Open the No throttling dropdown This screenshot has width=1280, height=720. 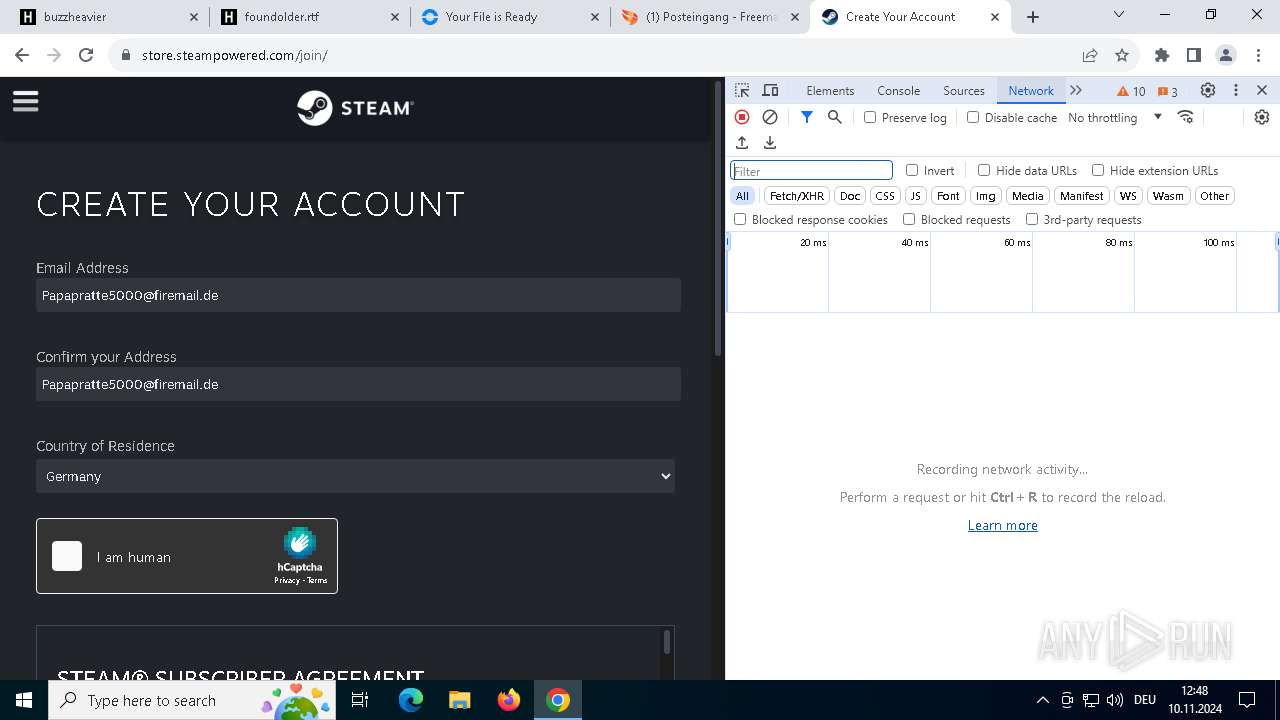(x=1115, y=117)
